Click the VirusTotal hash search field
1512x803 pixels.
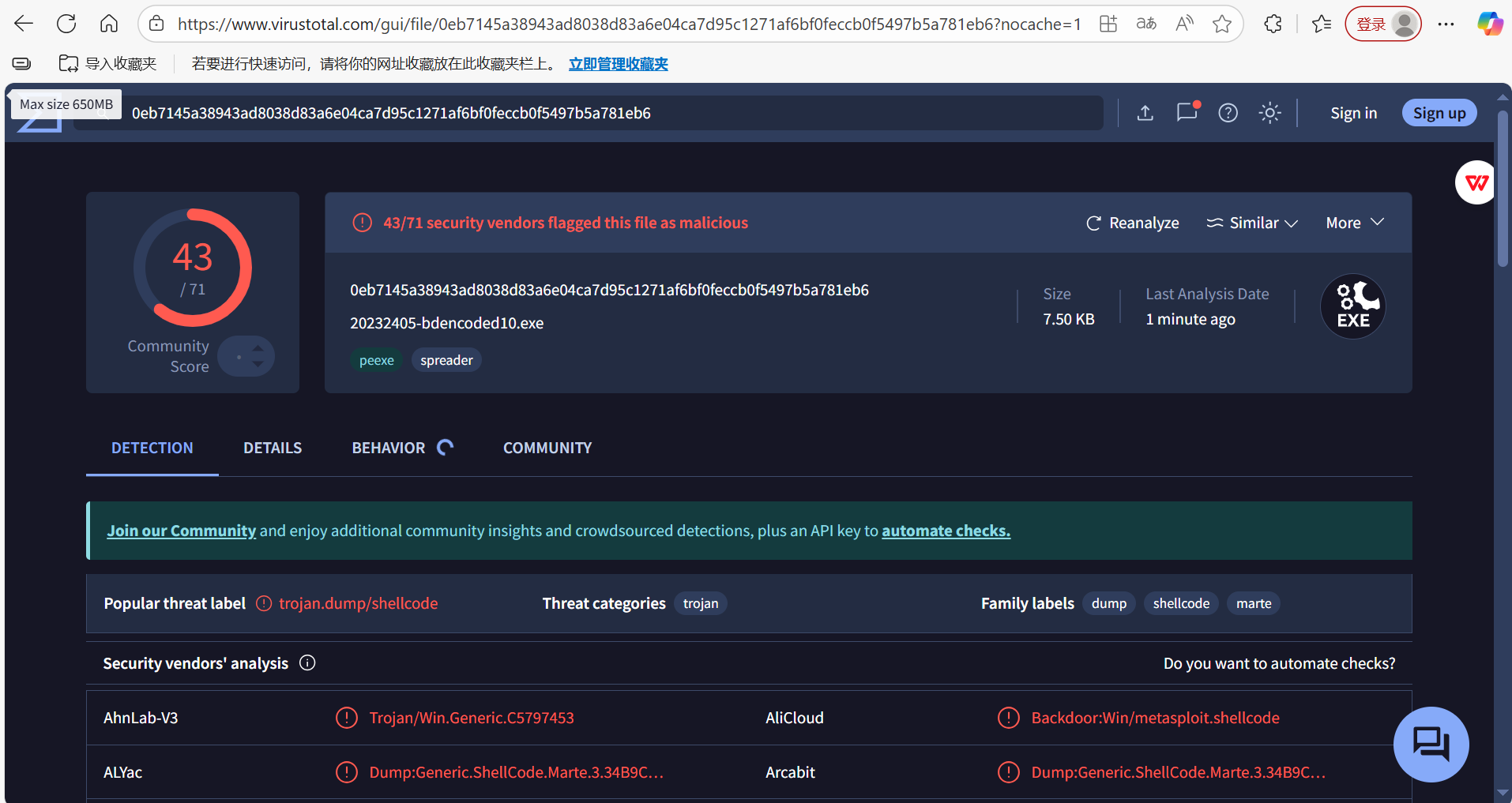(589, 113)
